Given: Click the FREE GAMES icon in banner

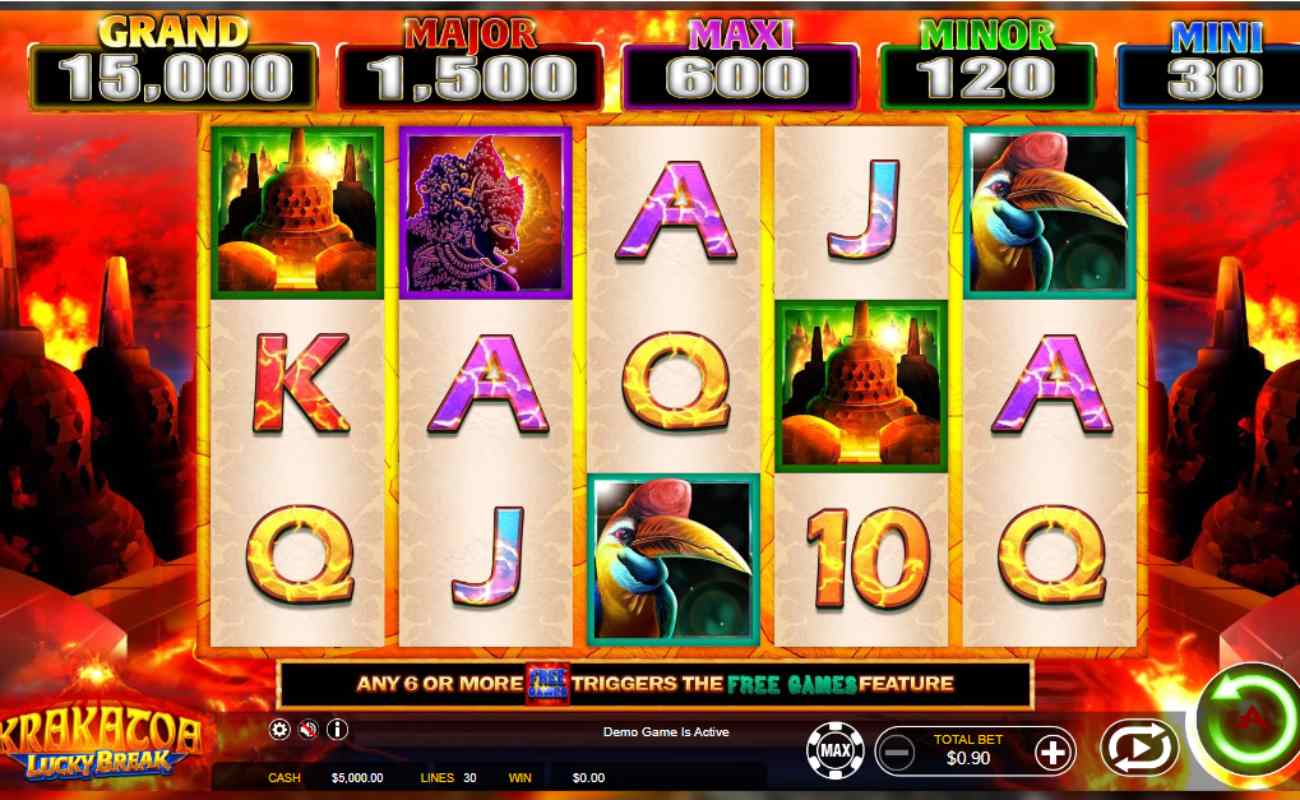Looking at the screenshot, I should tap(547, 684).
